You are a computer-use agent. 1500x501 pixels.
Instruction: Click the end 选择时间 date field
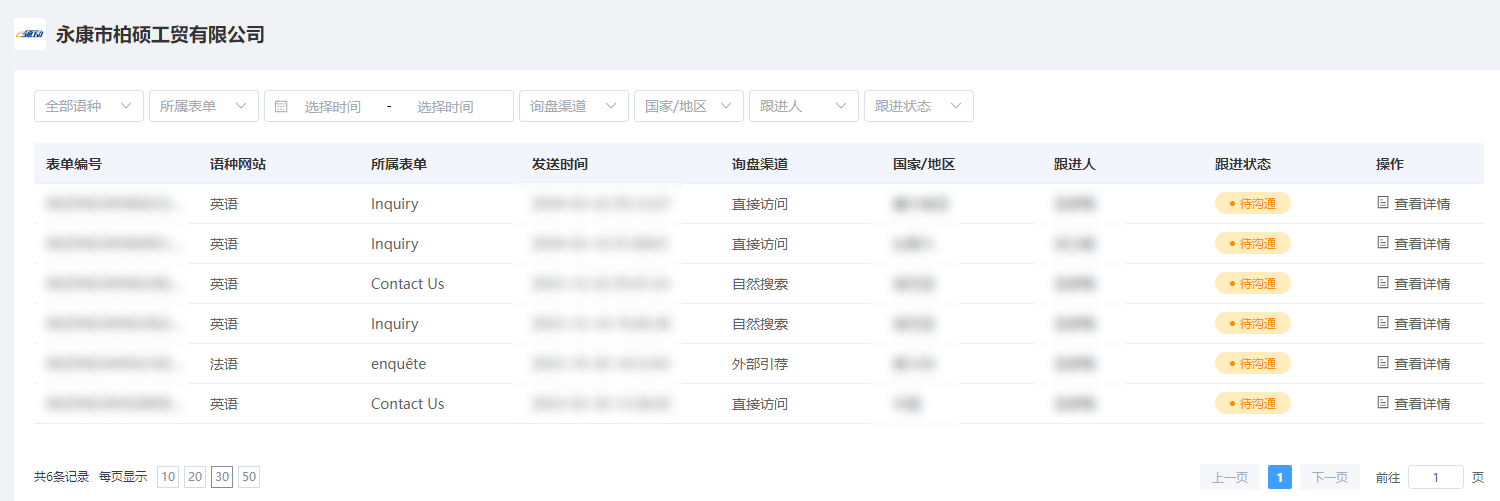(x=445, y=106)
